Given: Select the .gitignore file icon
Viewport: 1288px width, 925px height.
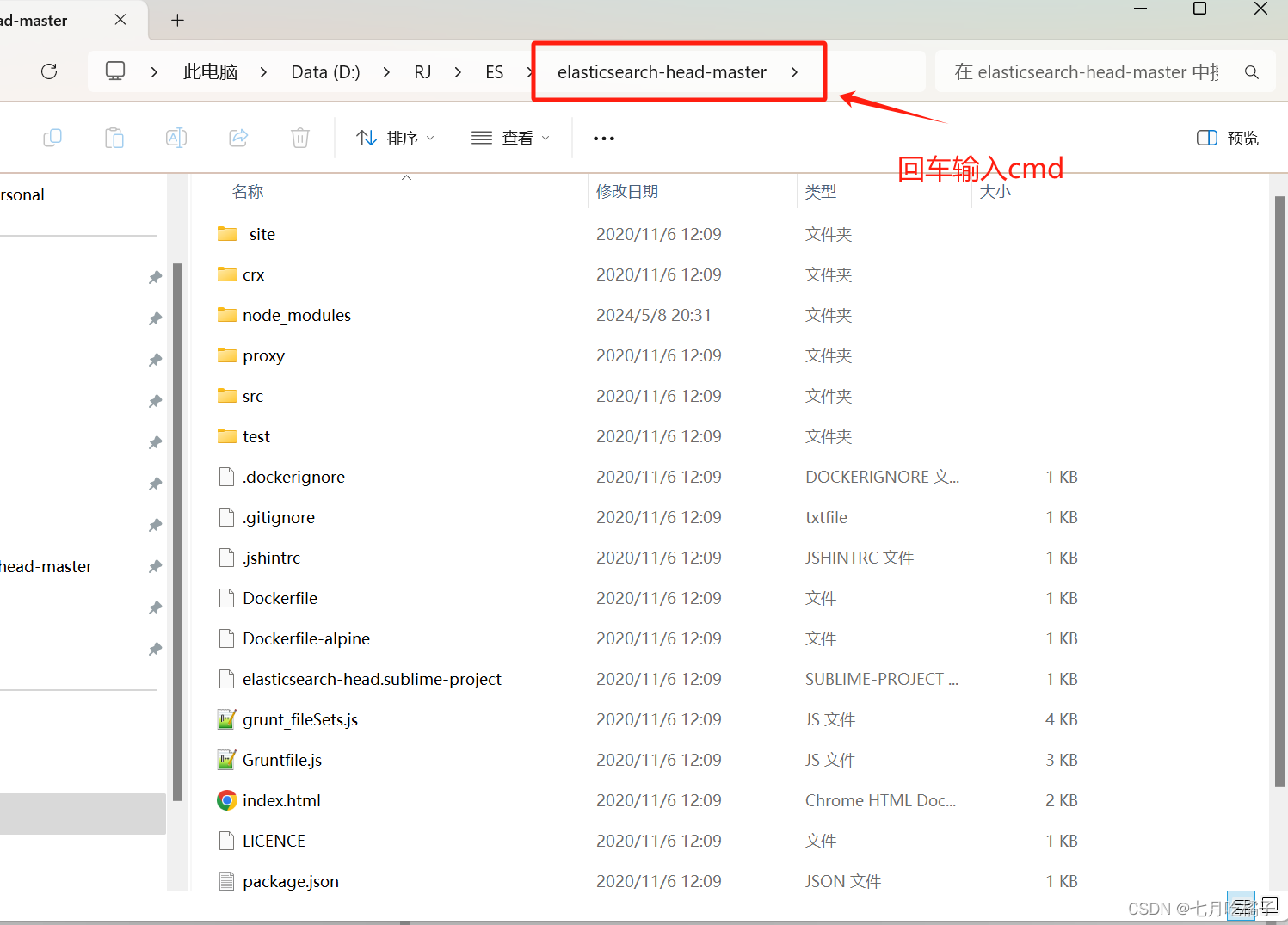Looking at the screenshot, I should pos(227,517).
